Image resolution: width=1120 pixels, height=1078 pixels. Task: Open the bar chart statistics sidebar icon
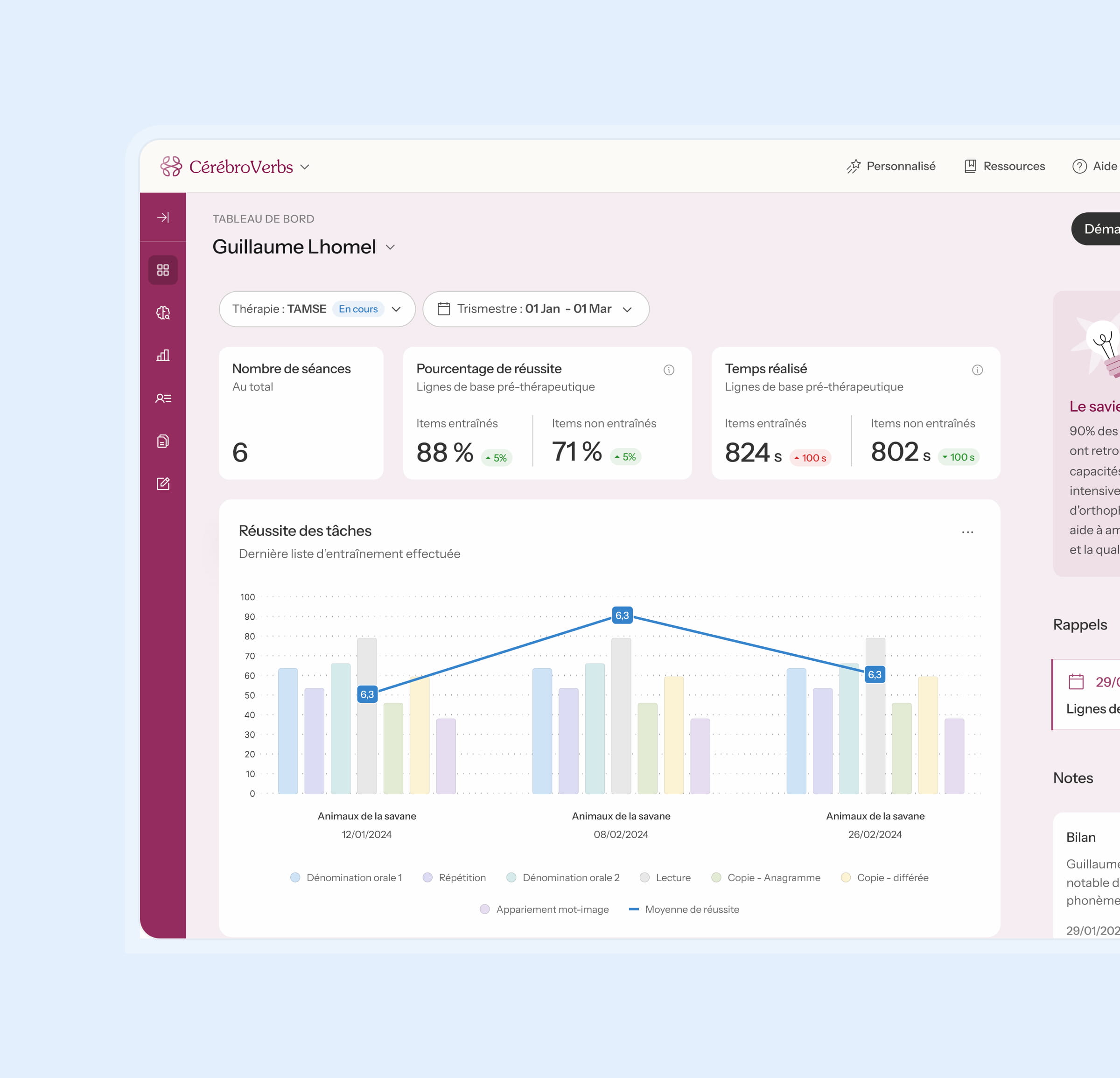click(163, 355)
